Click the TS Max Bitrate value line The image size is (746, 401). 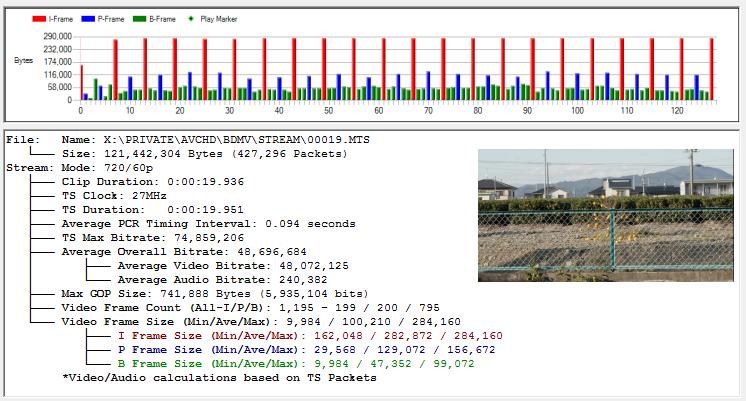[x=162, y=238]
